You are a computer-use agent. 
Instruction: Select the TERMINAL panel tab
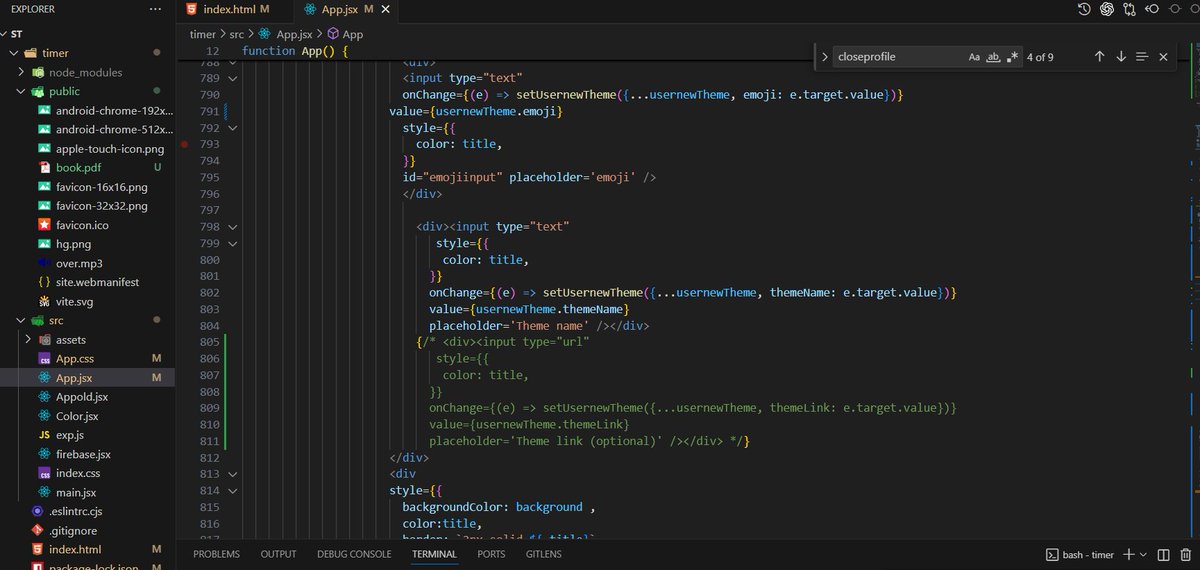[434, 554]
